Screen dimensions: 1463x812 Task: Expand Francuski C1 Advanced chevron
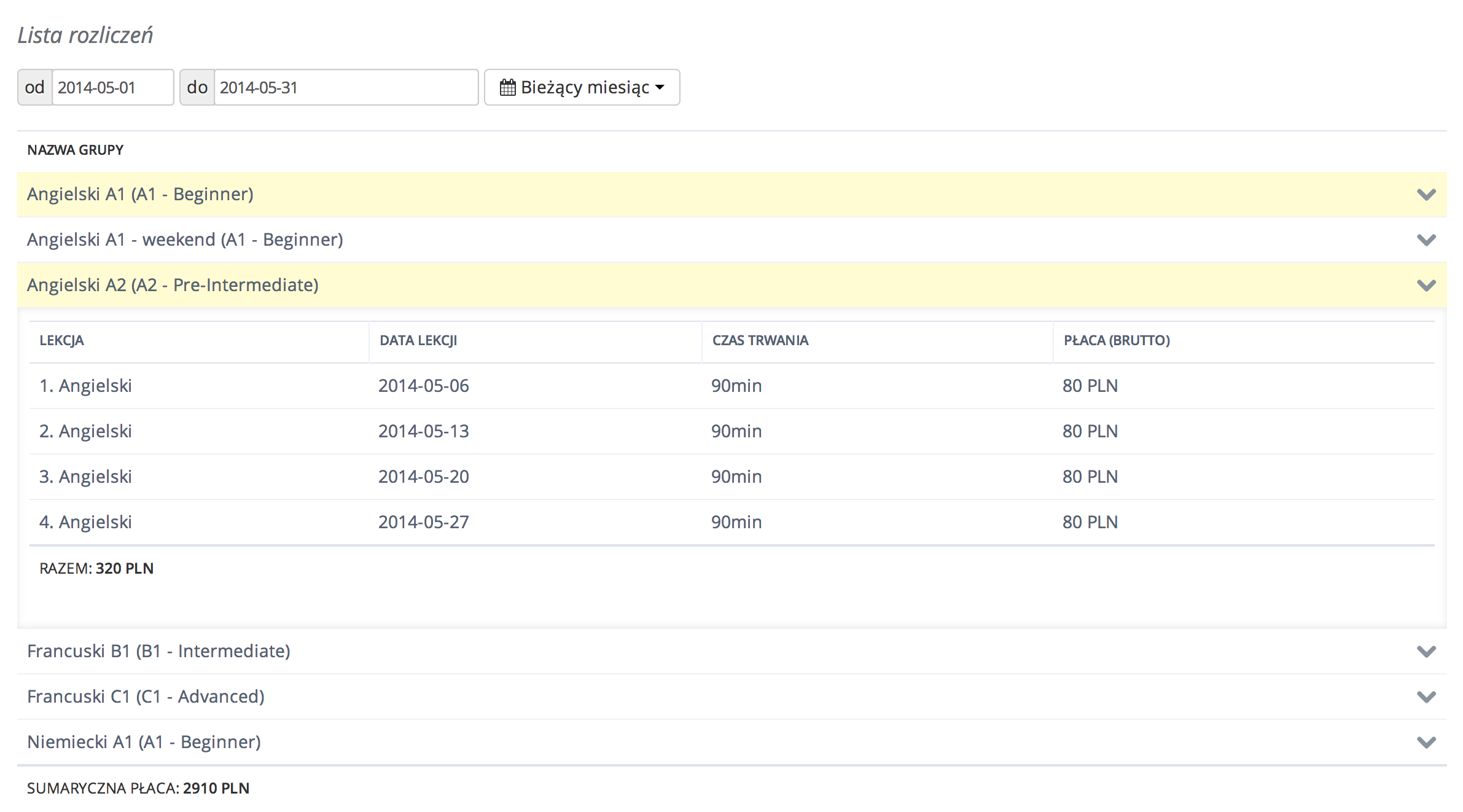coord(1426,697)
